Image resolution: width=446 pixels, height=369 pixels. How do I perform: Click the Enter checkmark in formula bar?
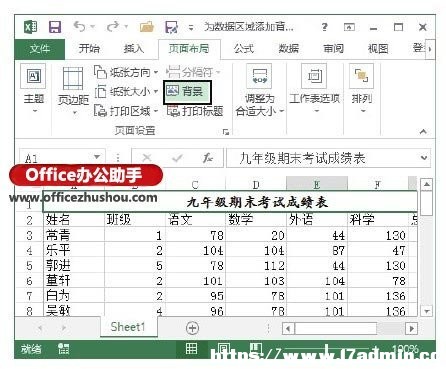click(x=177, y=157)
